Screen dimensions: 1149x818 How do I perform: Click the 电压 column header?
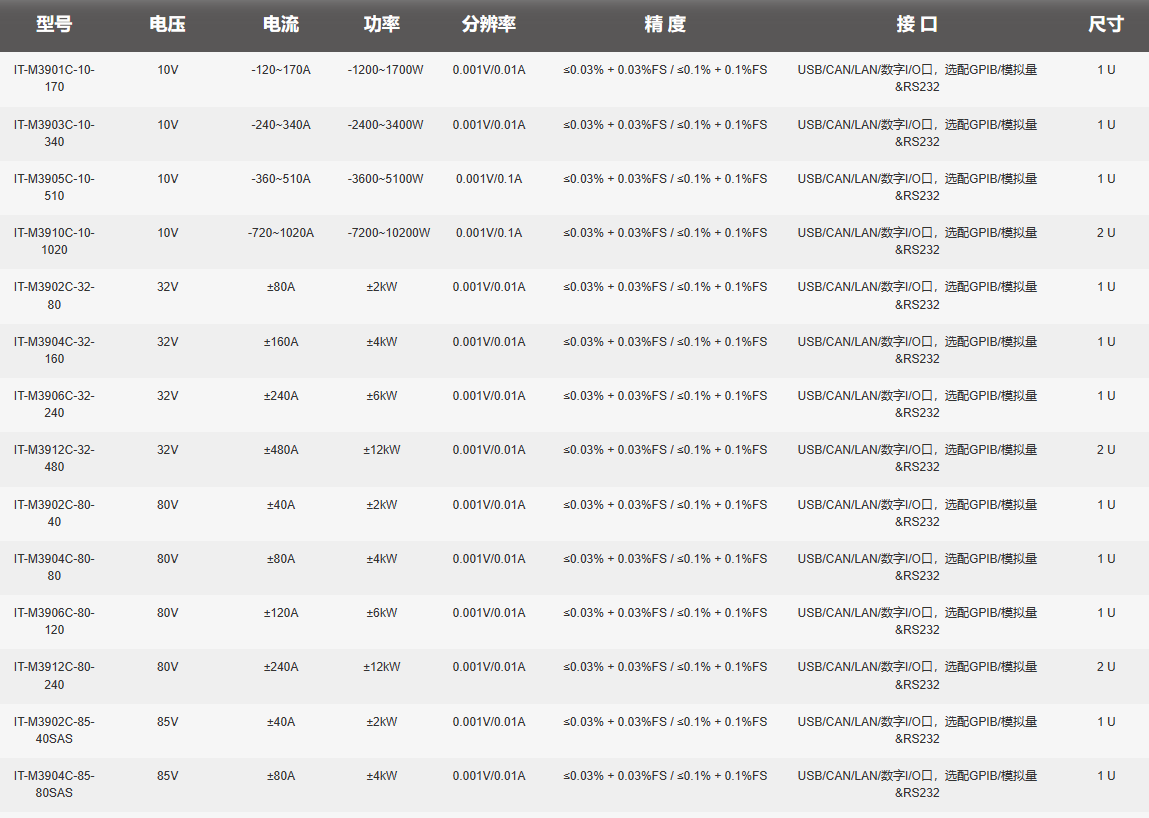coord(167,24)
